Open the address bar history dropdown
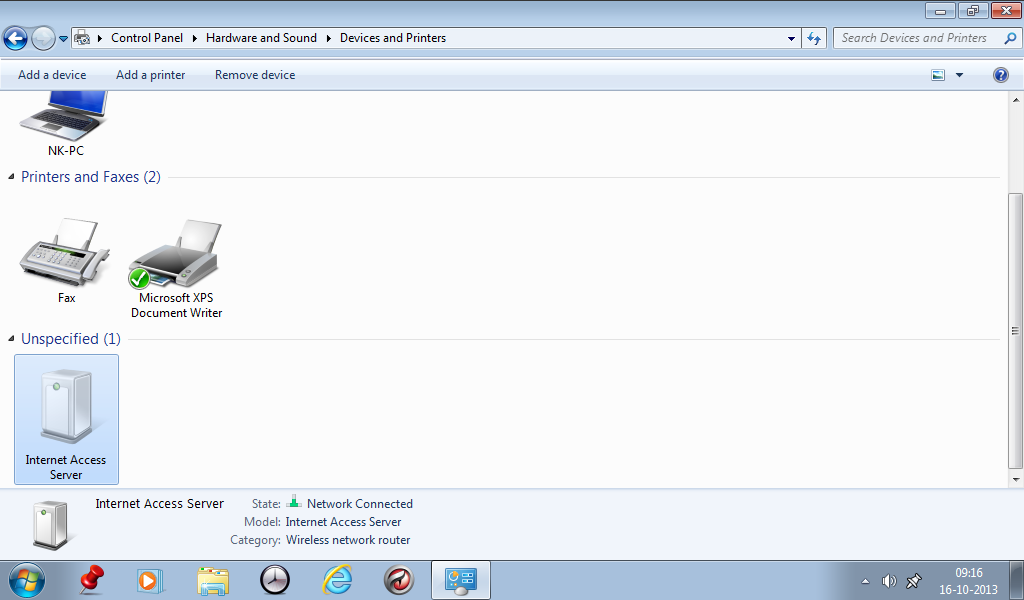This screenshot has width=1024, height=600. (792, 39)
